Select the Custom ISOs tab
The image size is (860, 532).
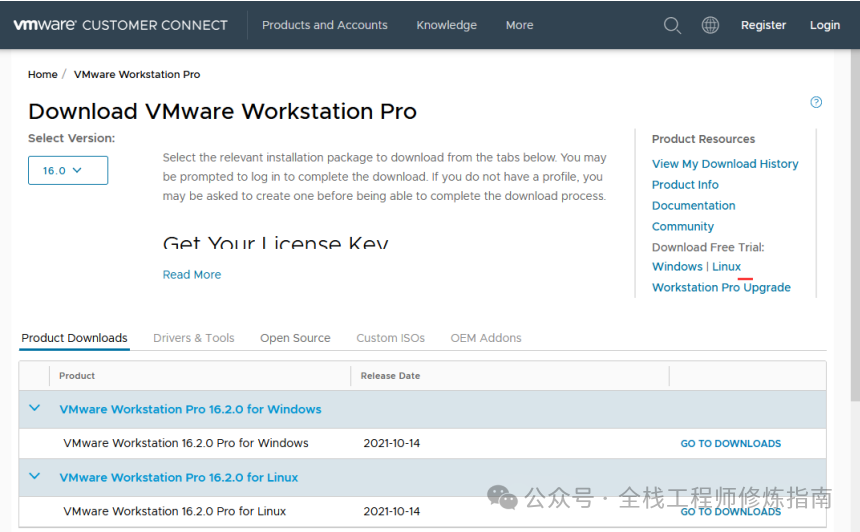point(390,338)
